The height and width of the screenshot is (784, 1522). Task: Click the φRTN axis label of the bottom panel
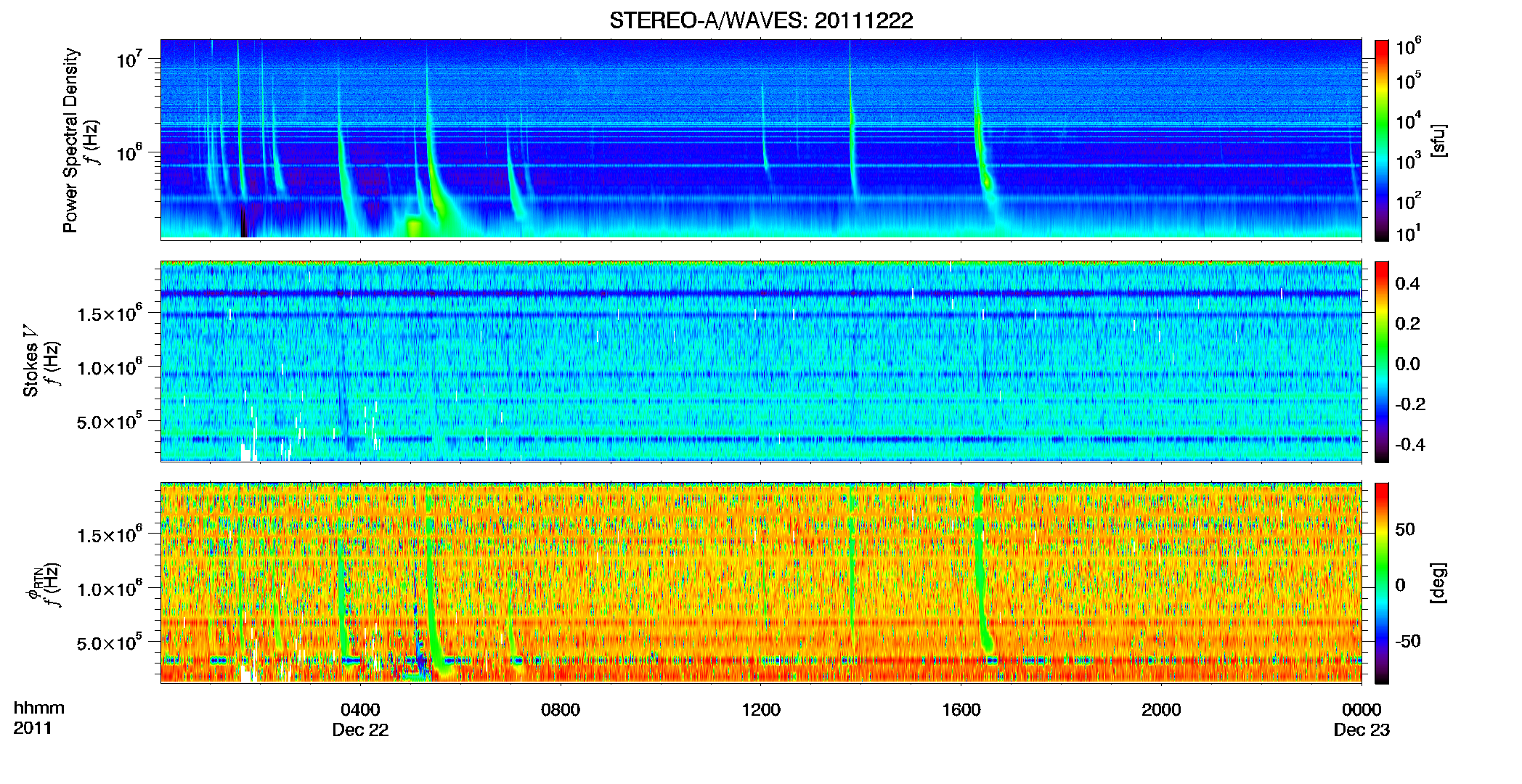tap(33, 583)
